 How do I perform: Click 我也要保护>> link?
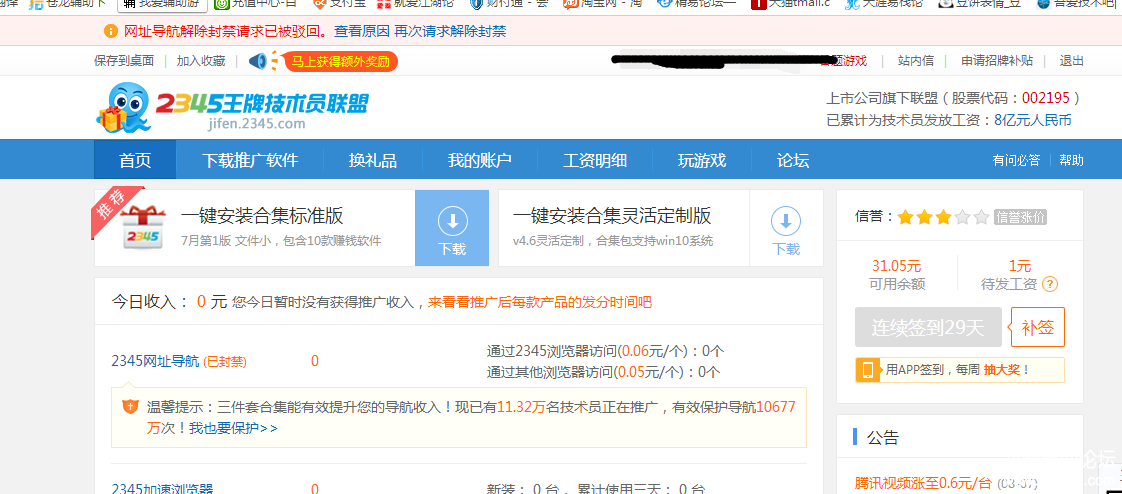click(x=233, y=428)
